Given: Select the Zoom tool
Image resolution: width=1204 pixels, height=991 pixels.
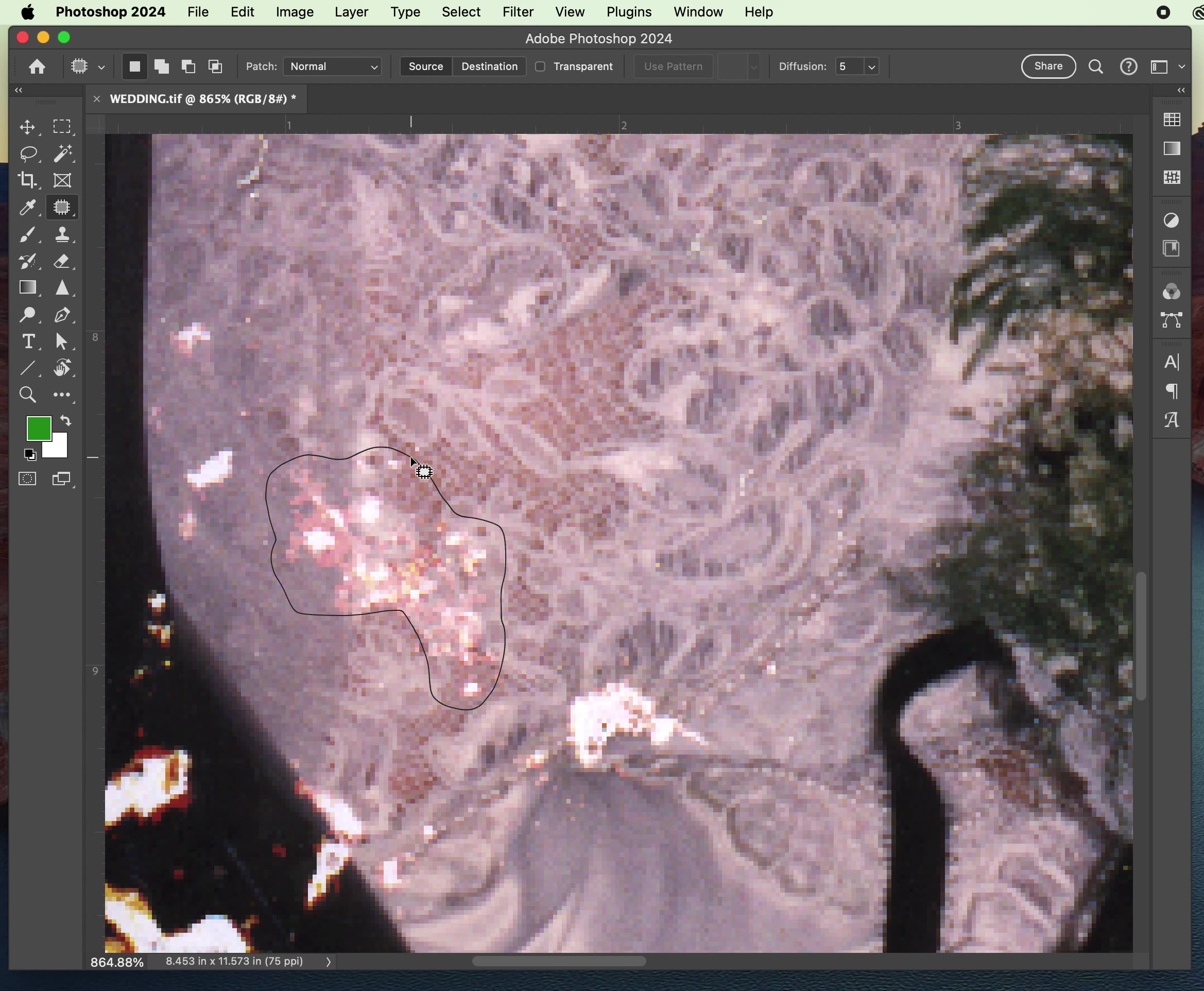Looking at the screenshot, I should point(27,395).
